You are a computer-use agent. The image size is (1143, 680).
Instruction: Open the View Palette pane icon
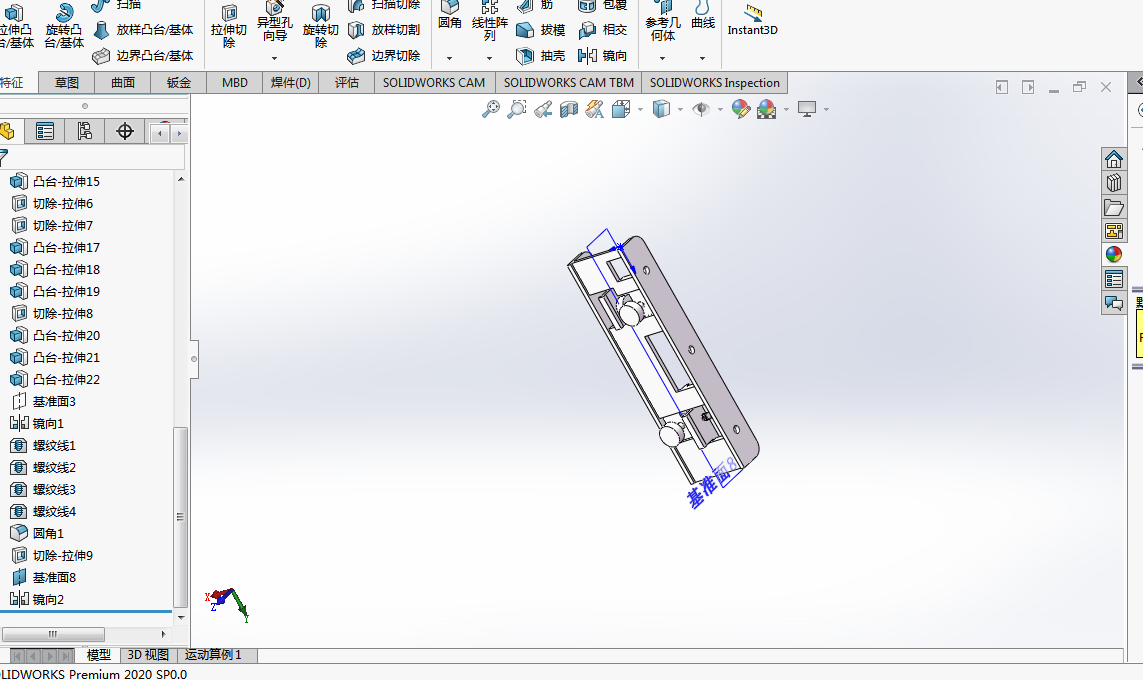click(x=1114, y=231)
